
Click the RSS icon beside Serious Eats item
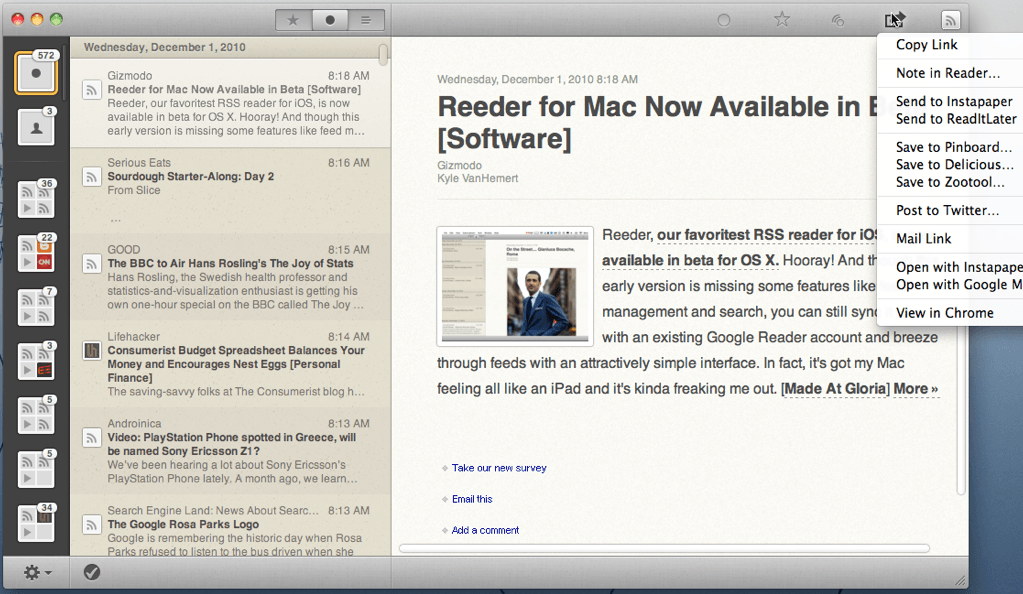click(92, 177)
